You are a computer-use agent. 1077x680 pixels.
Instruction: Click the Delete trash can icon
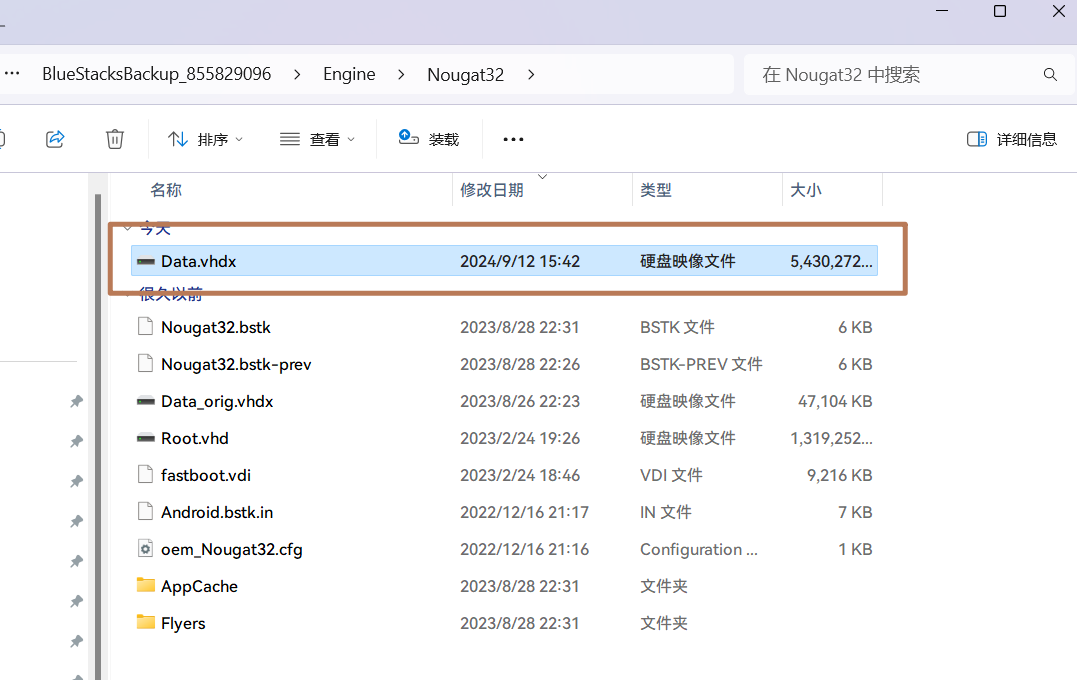[x=115, y=139]
